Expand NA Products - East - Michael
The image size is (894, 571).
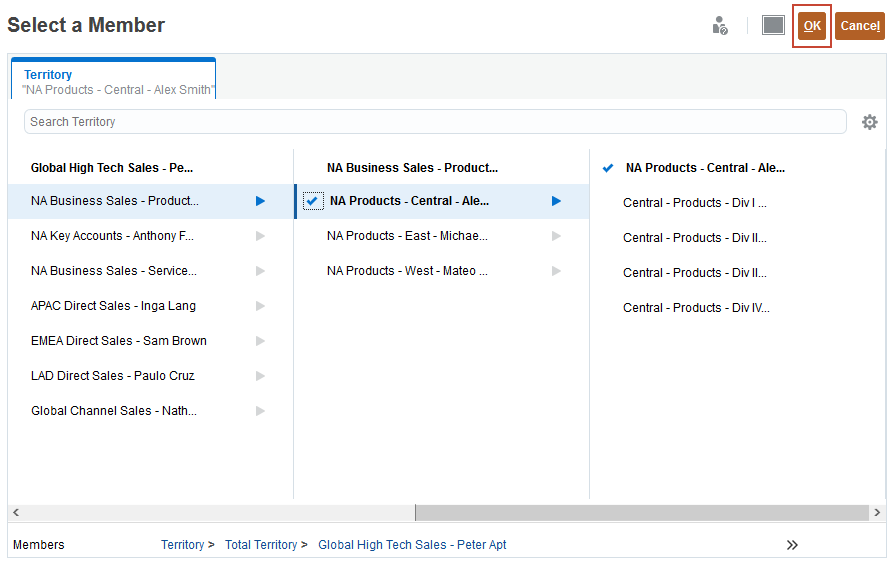[x=556, y=236]
